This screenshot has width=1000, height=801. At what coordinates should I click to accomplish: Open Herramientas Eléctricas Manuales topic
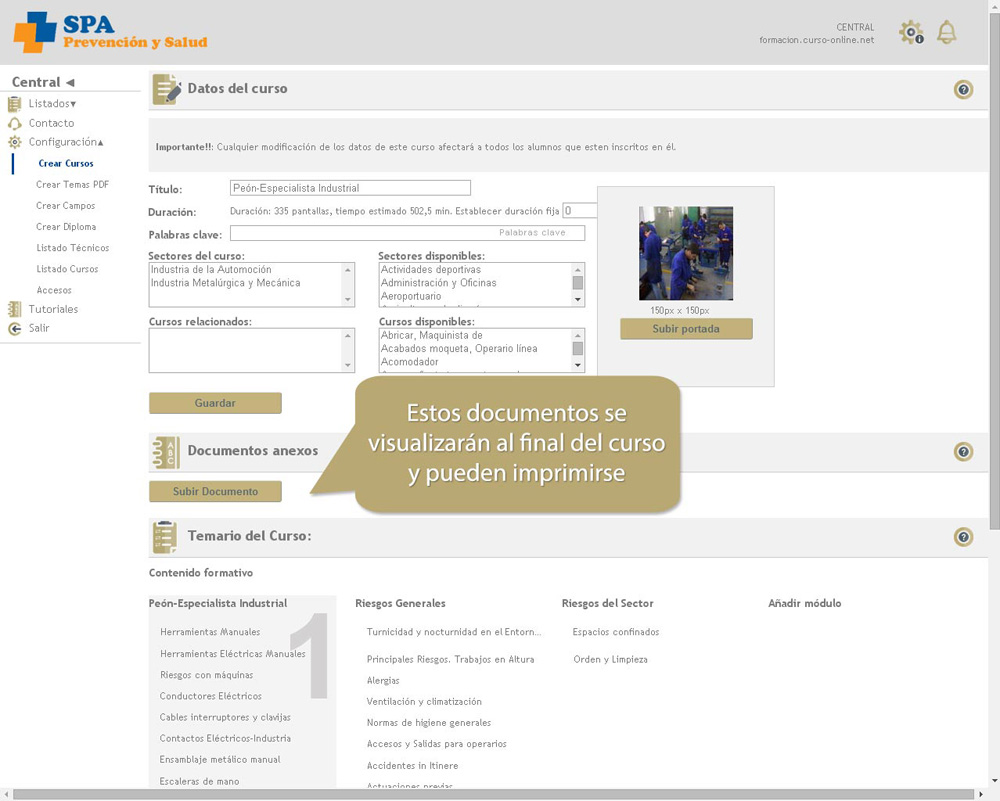click(233, 654)
